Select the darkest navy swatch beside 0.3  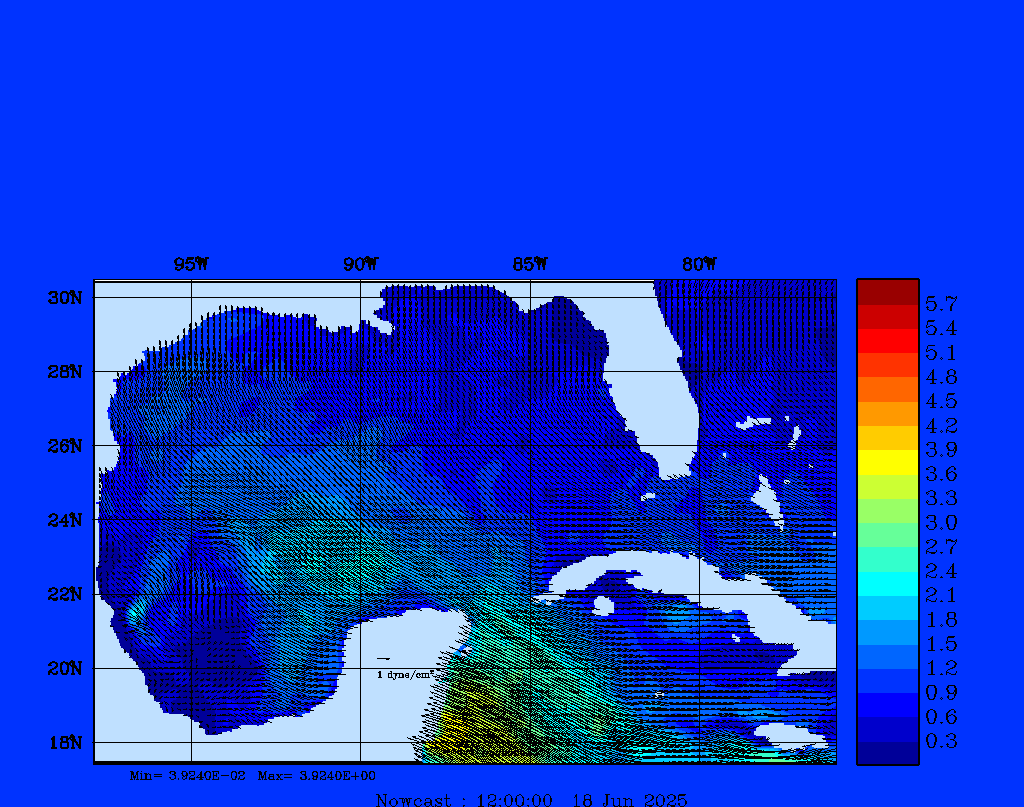tap(887, 753)
